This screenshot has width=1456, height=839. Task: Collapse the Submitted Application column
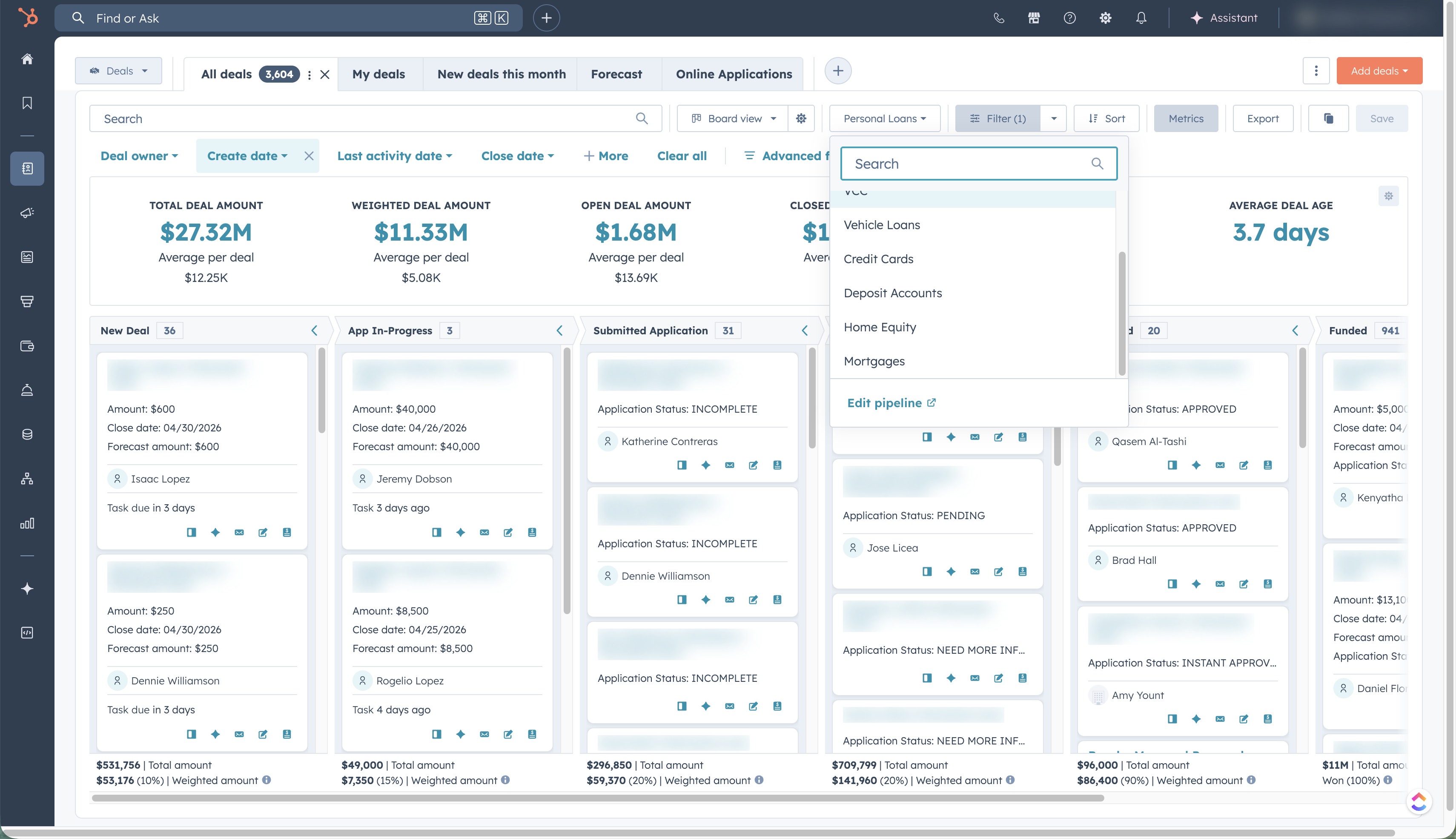(805, 330)
